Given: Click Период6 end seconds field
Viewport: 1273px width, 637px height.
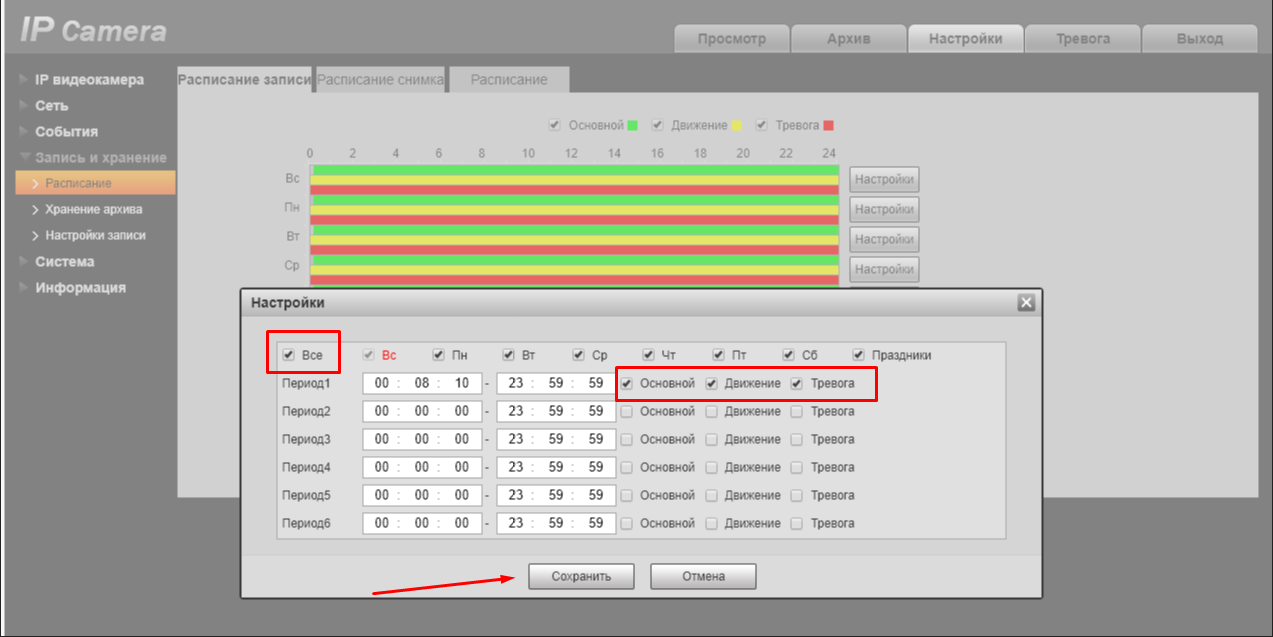Looking at the screenshot, I should tap(595, 523).
